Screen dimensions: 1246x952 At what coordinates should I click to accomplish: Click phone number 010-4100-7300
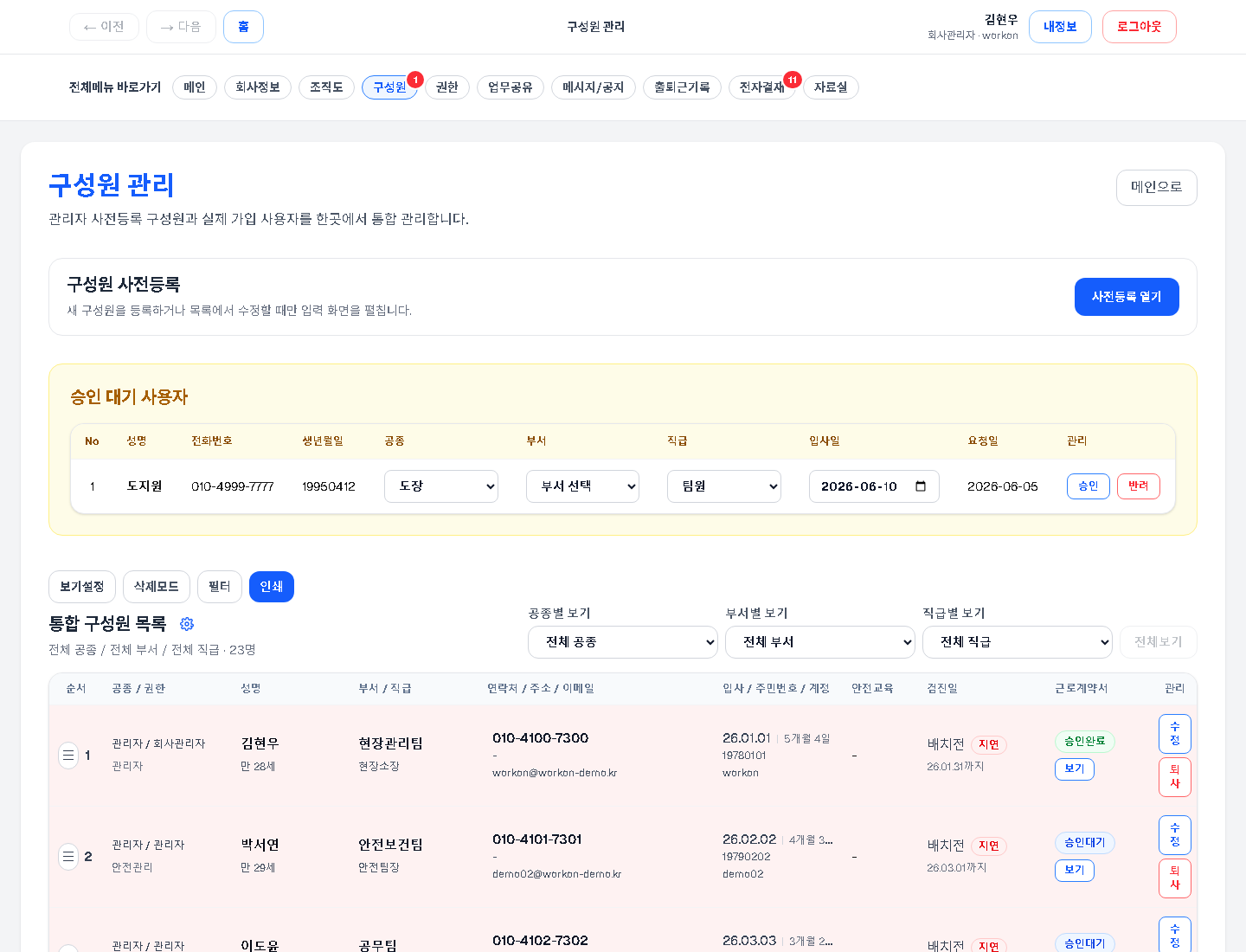[x=540, y=738]
